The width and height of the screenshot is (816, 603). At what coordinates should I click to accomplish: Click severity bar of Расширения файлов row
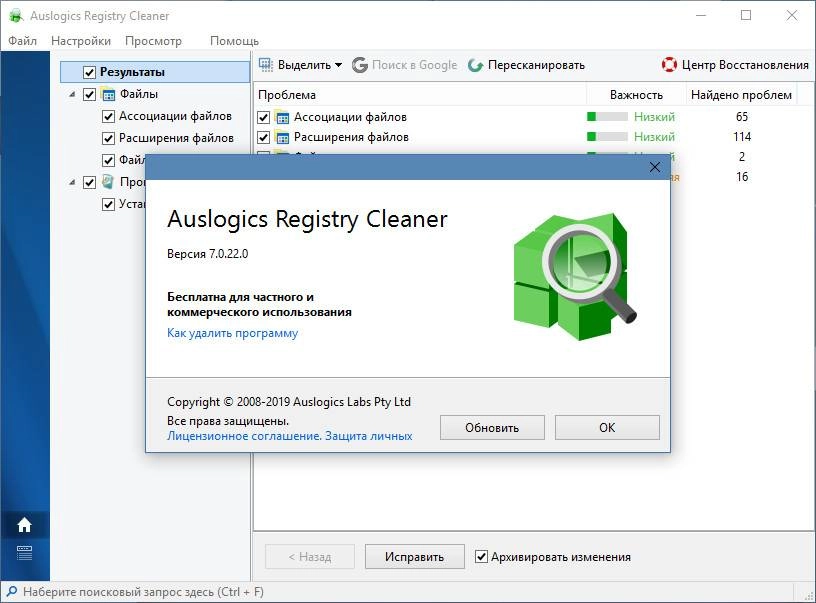[x=607, y=137]
